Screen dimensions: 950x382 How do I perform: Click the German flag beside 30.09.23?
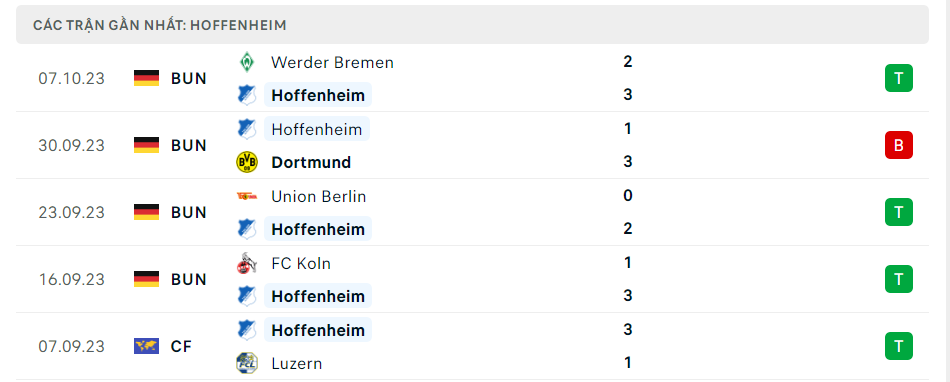tap(146, 145)
